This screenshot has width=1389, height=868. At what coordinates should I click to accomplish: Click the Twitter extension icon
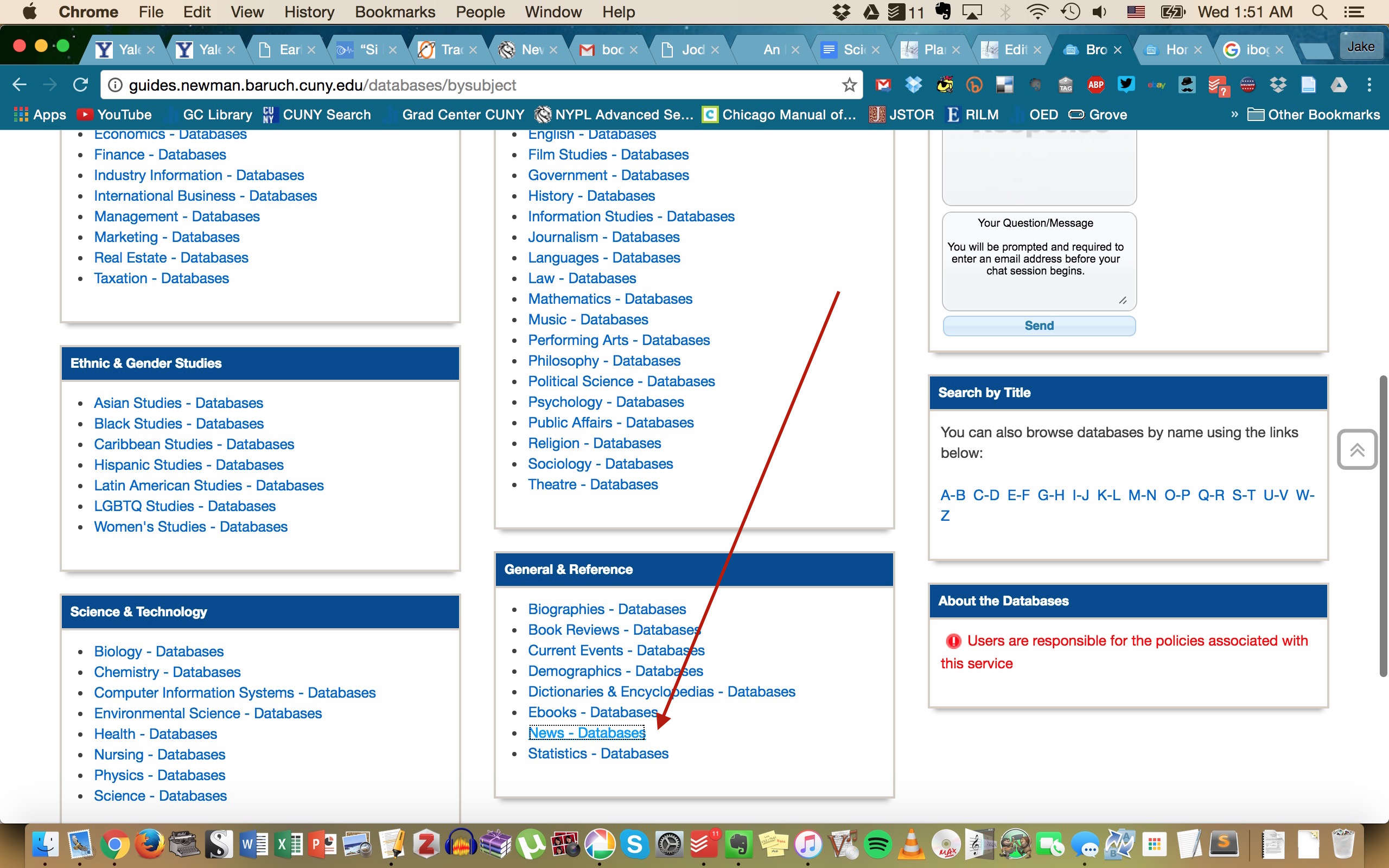(x=1126, y=85)
